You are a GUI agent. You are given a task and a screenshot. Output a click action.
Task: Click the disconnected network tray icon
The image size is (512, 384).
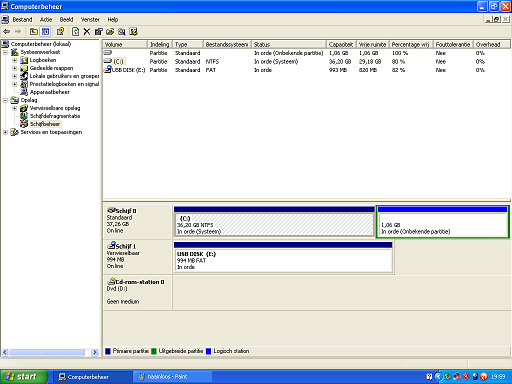457,377
